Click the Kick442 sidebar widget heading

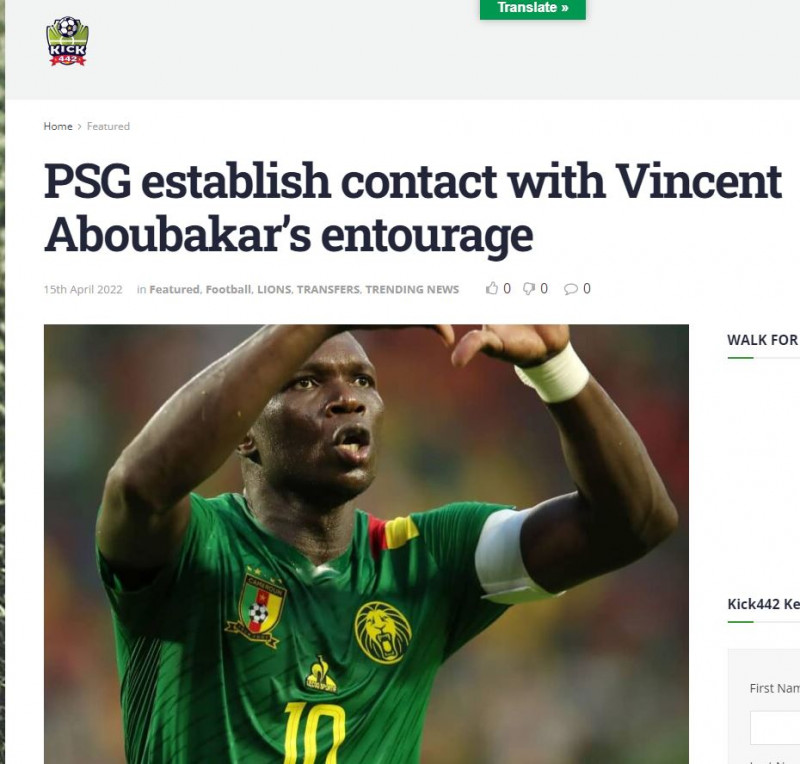(763, 604)
